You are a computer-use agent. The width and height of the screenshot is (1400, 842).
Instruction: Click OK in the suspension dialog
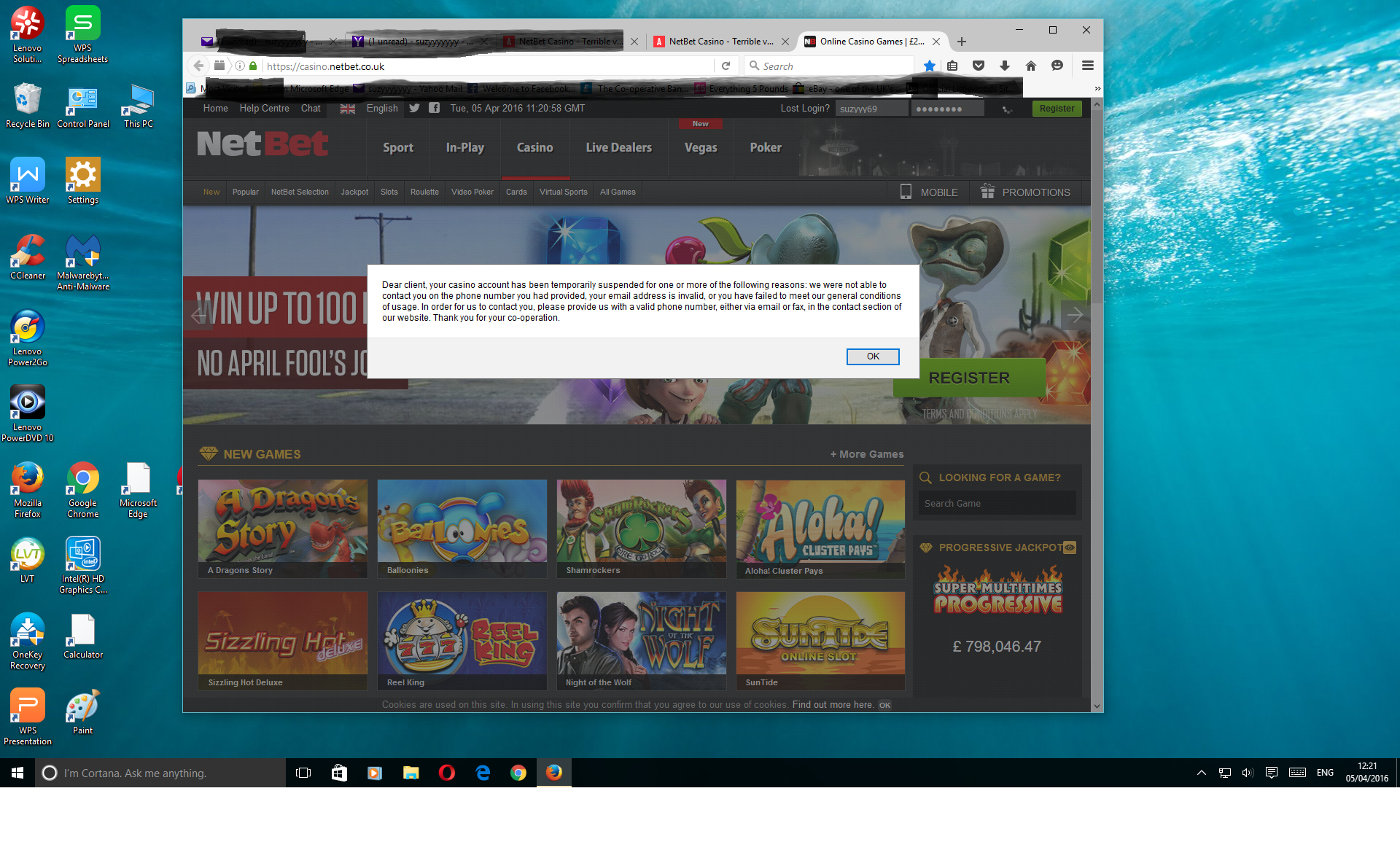pos(873,356)
